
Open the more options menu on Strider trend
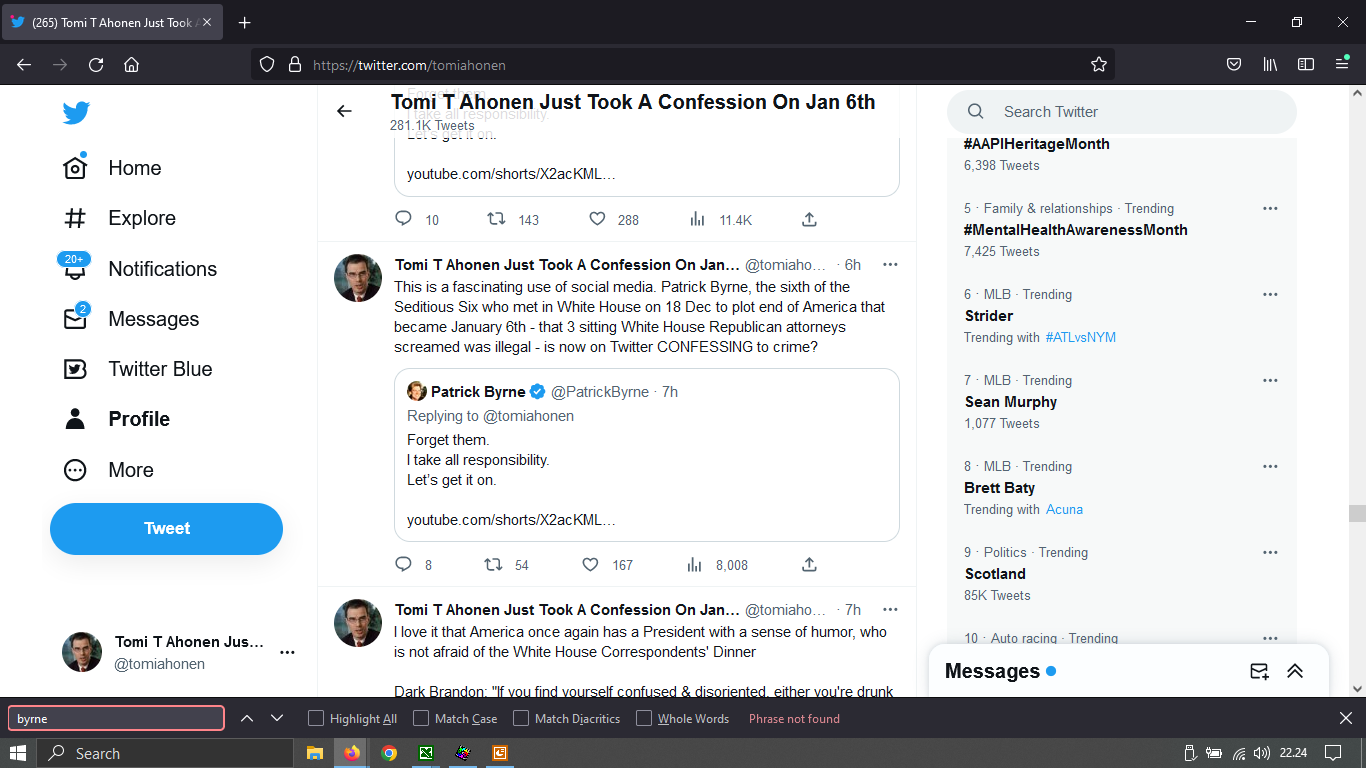point(1270,294)
